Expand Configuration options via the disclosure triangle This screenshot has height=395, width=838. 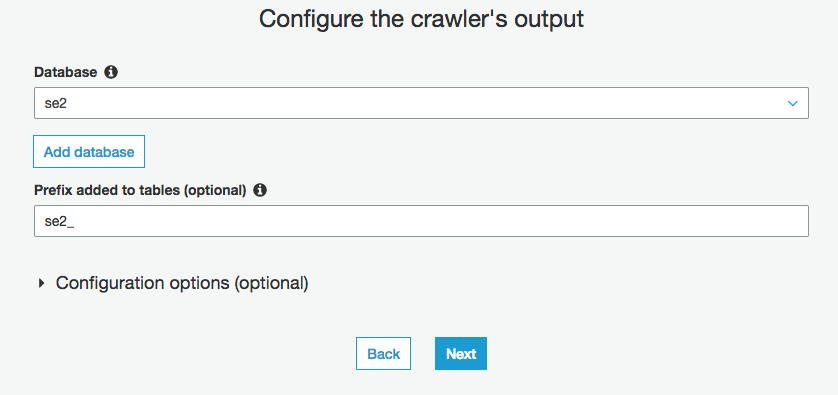tap(42, 283)
